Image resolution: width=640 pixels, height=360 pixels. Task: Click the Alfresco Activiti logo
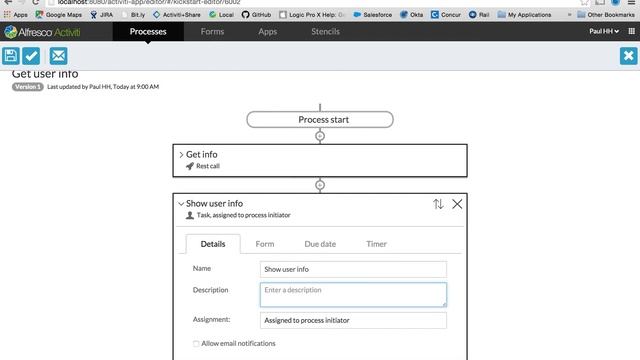42,32
